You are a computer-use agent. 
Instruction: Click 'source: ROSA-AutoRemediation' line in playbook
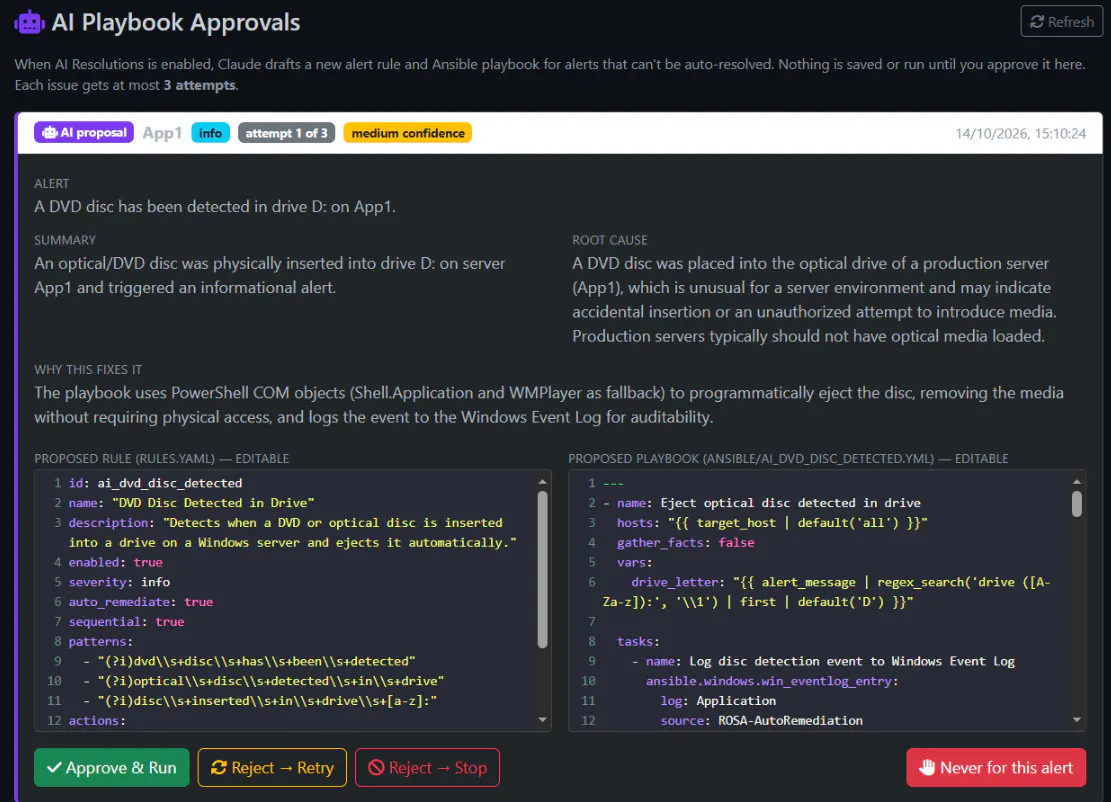[762, 721]
